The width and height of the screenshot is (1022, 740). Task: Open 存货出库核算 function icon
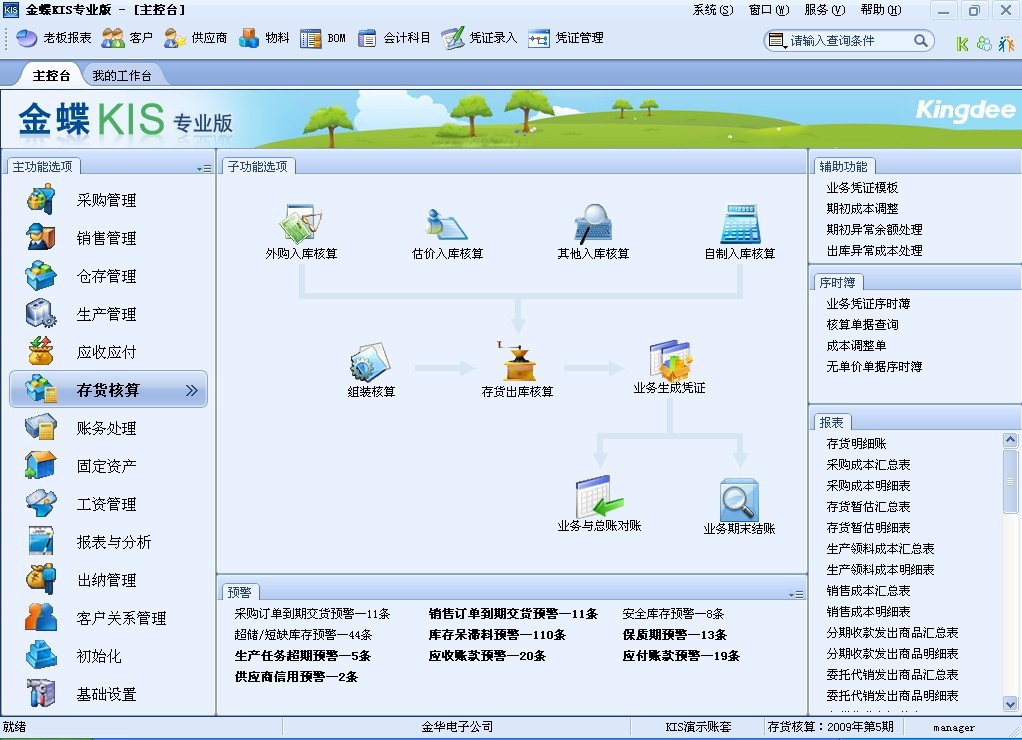(x=518, y=361)
